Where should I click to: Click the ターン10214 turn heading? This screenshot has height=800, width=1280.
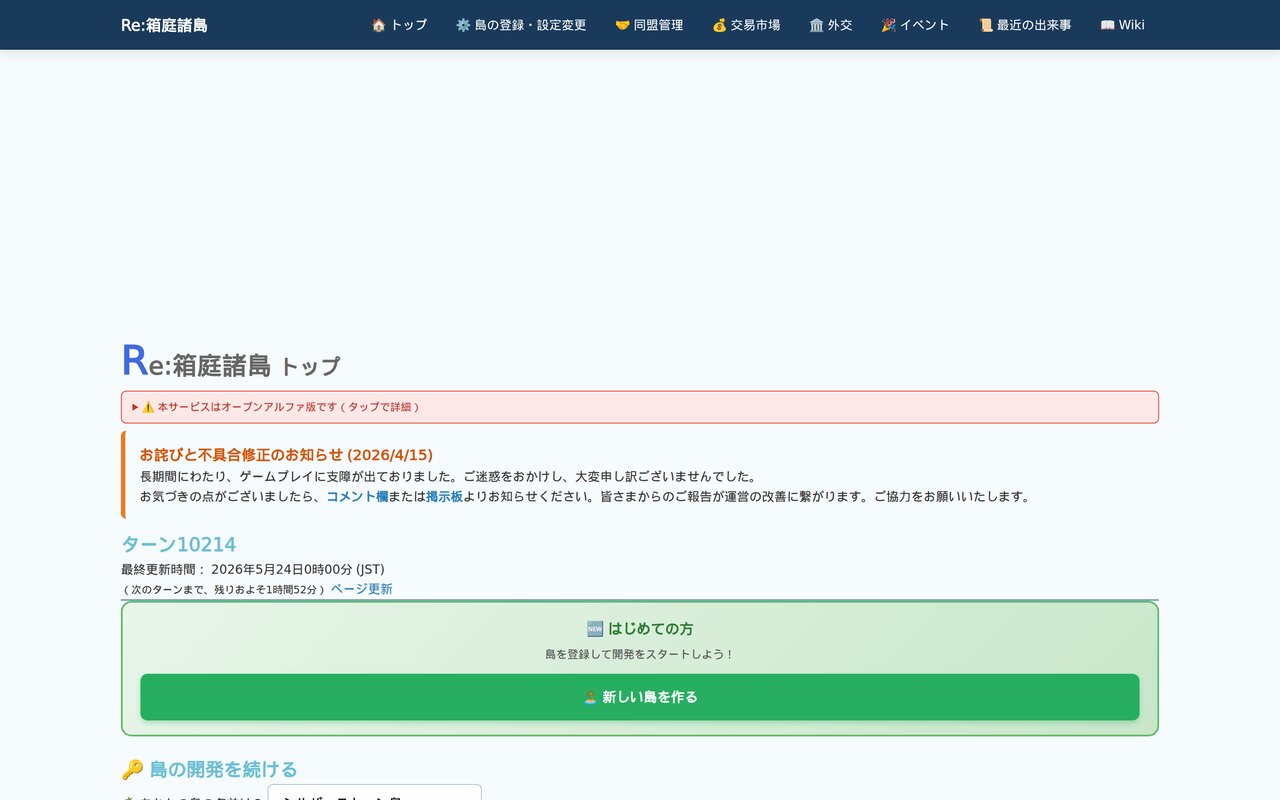coord(179,544)
